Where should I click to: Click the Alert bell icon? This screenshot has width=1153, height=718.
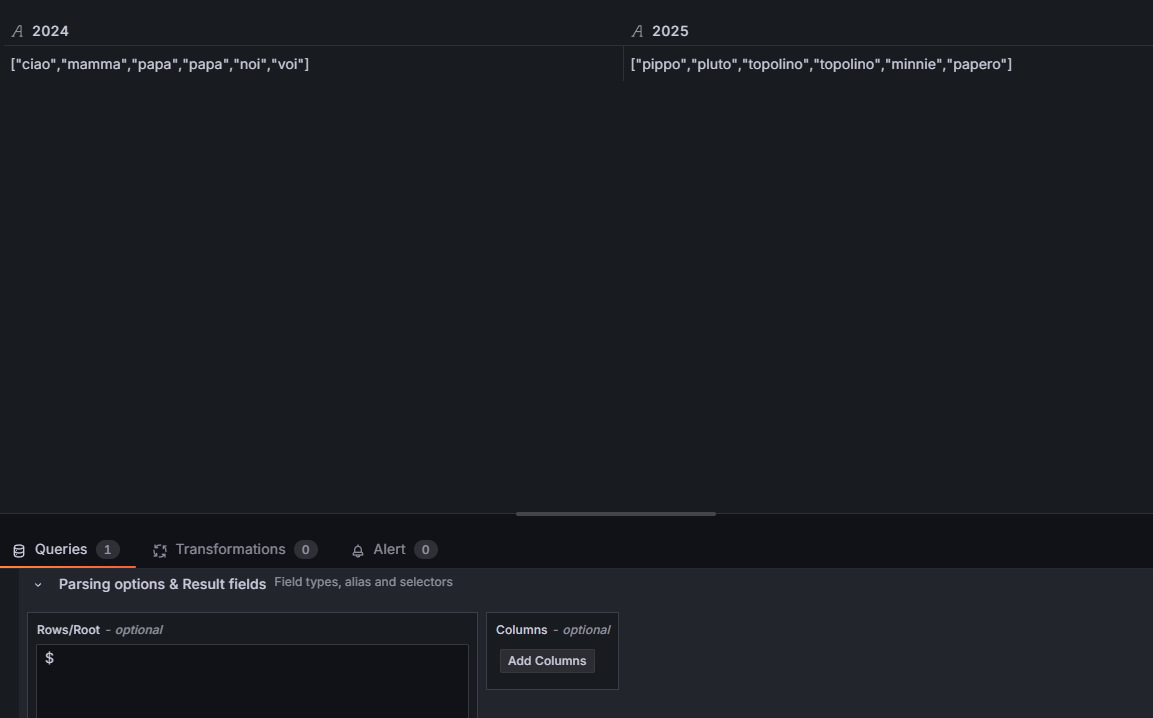358,550
